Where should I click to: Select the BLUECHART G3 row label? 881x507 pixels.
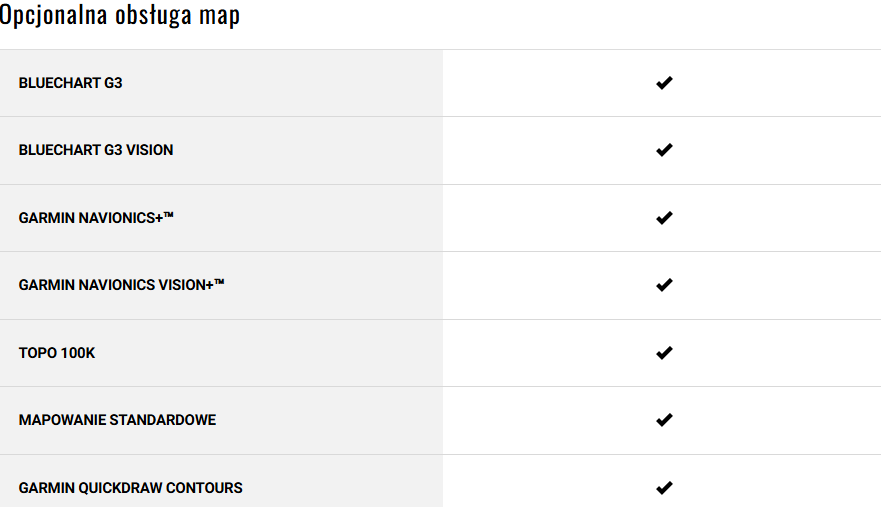pos(70,83)
